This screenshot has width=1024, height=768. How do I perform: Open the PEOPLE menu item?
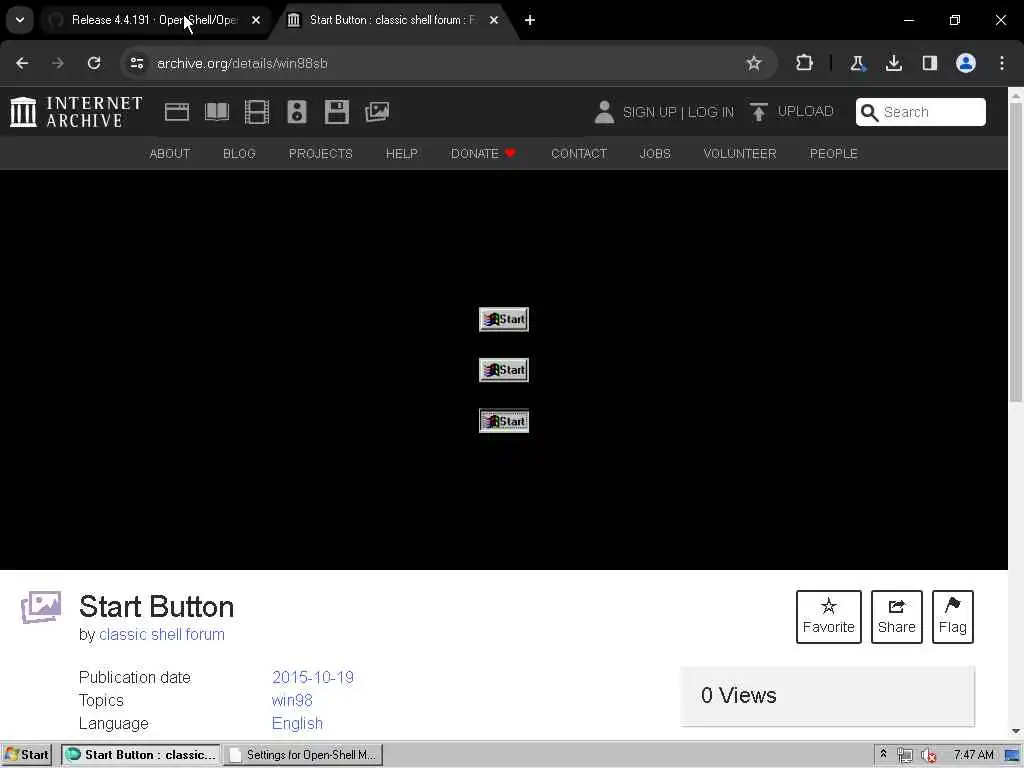[x=833, y=153]
